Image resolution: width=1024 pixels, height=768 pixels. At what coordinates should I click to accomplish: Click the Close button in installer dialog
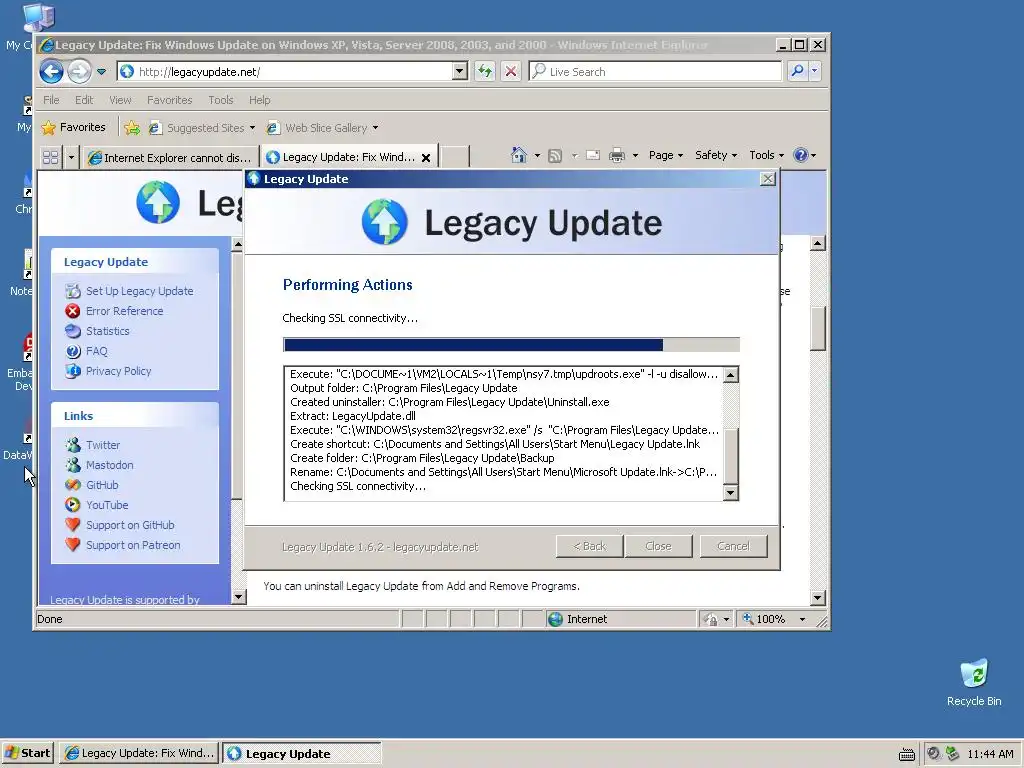[x=658, y=546]
